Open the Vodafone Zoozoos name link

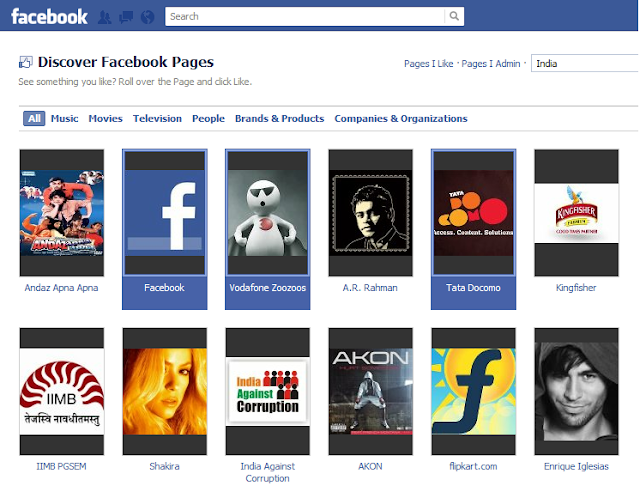tap(267, 288)
